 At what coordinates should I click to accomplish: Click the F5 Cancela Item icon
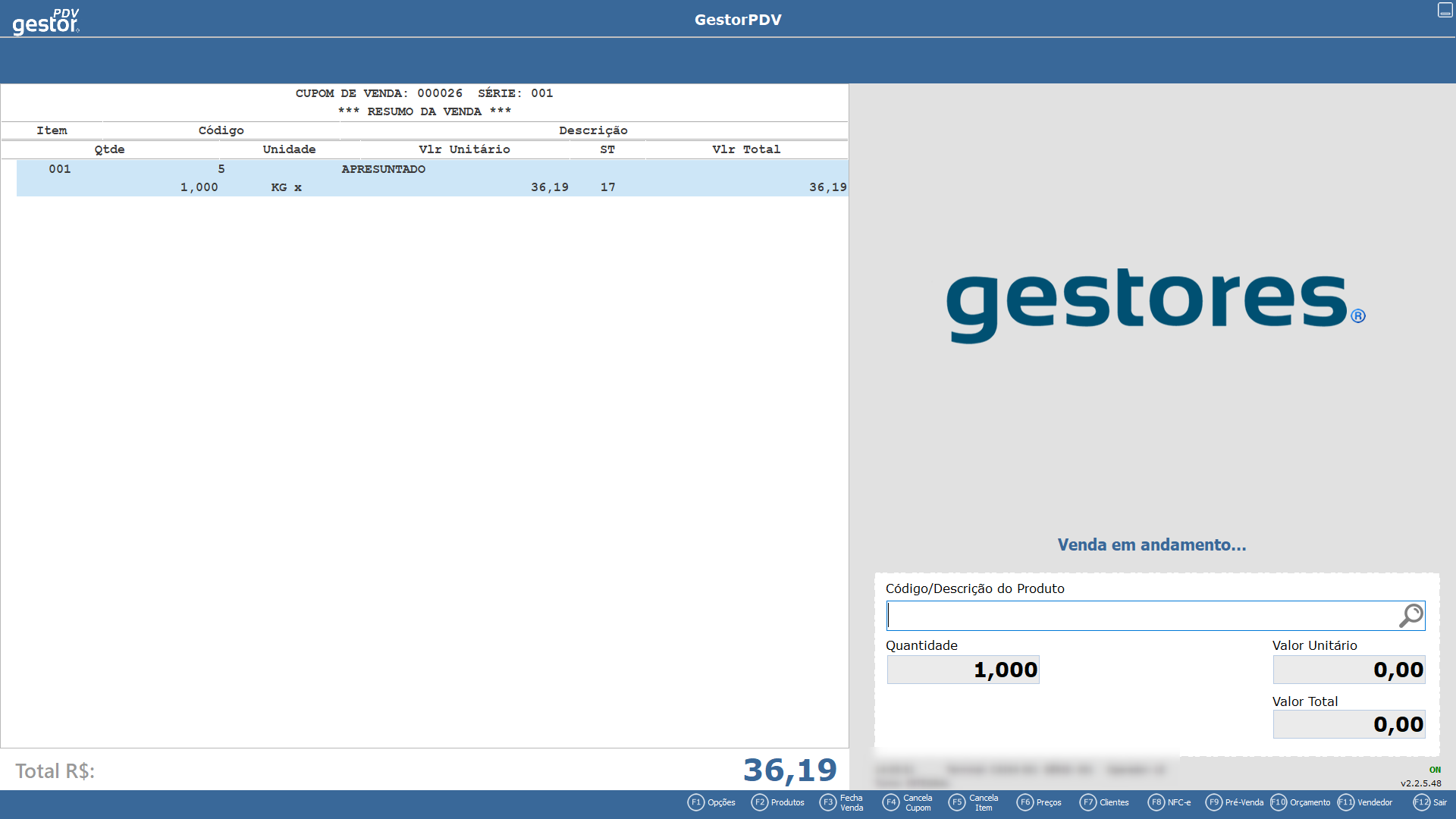click(957, 802)
